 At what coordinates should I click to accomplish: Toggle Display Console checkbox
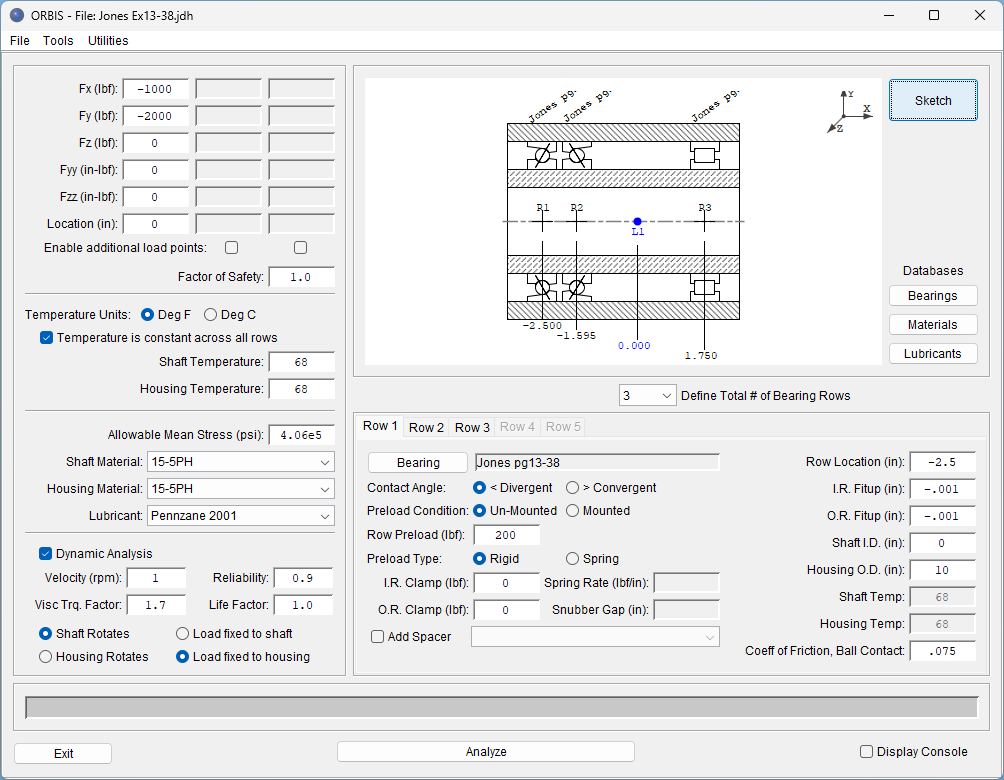tap(867, 752)
